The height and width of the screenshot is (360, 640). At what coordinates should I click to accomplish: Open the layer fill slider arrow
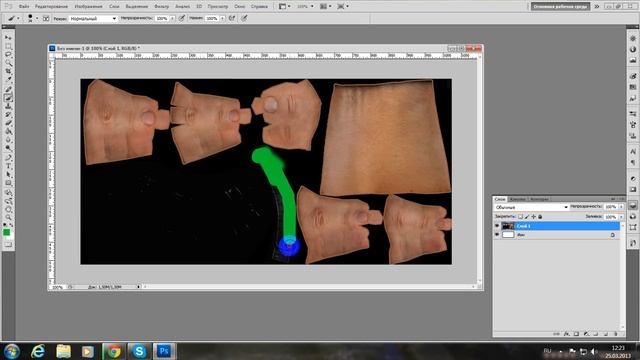[x=621, y=217]
